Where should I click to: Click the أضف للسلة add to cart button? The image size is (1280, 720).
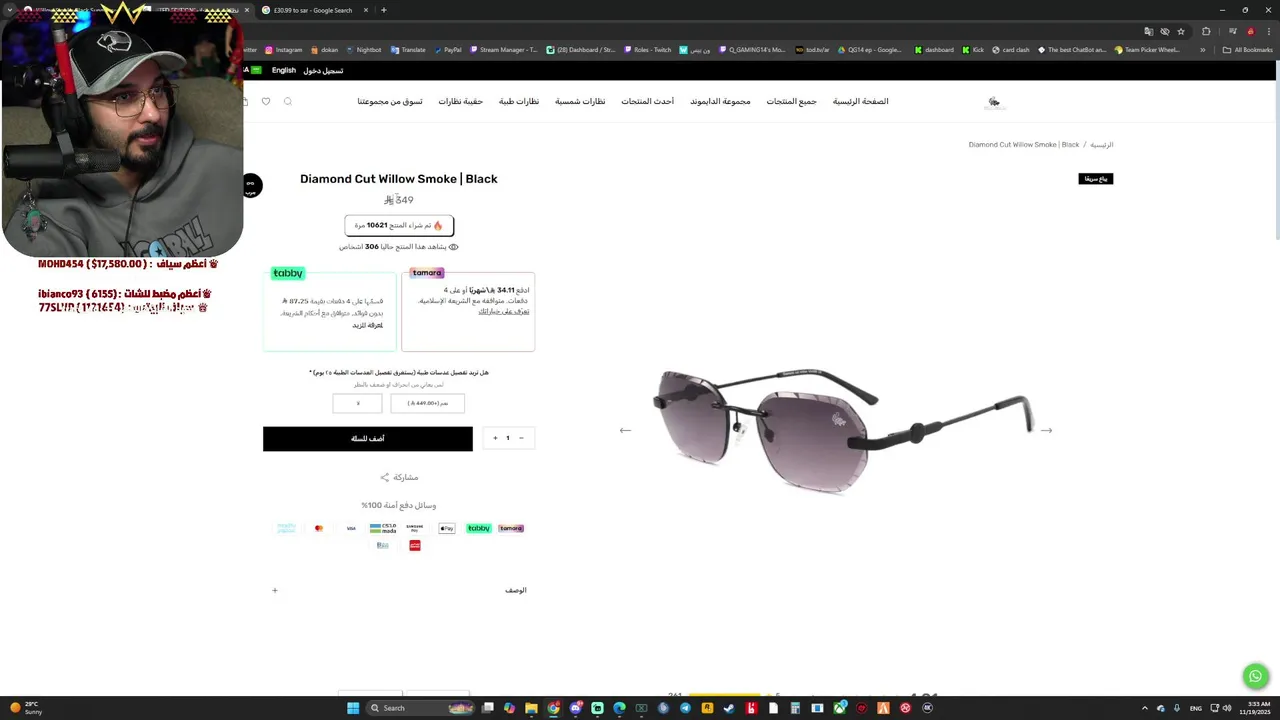(x=368, y=438)
